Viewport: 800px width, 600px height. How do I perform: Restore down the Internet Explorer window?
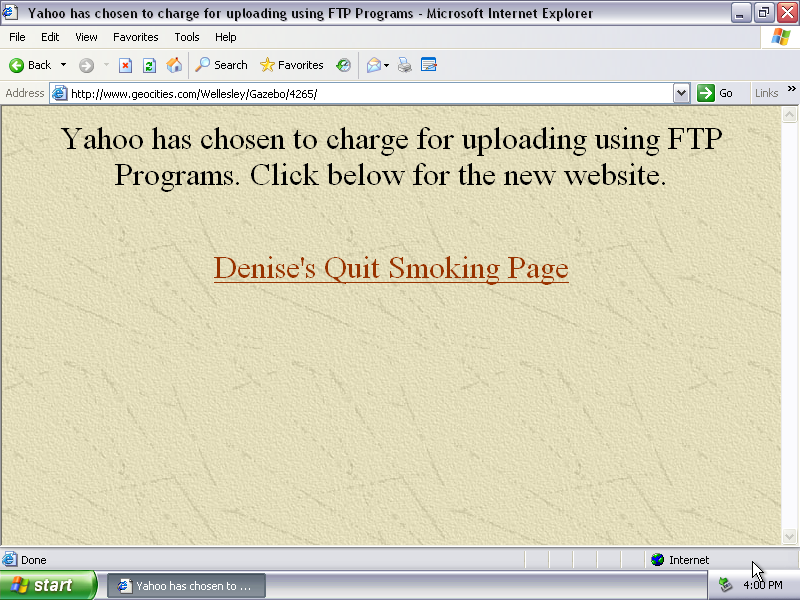[x=763, y=13]
